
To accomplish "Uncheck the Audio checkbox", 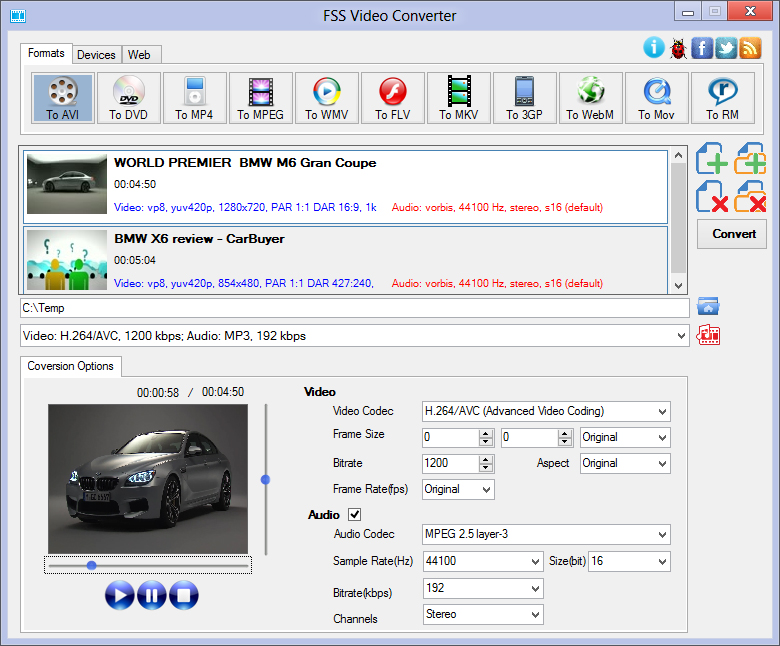I will 354,514.
